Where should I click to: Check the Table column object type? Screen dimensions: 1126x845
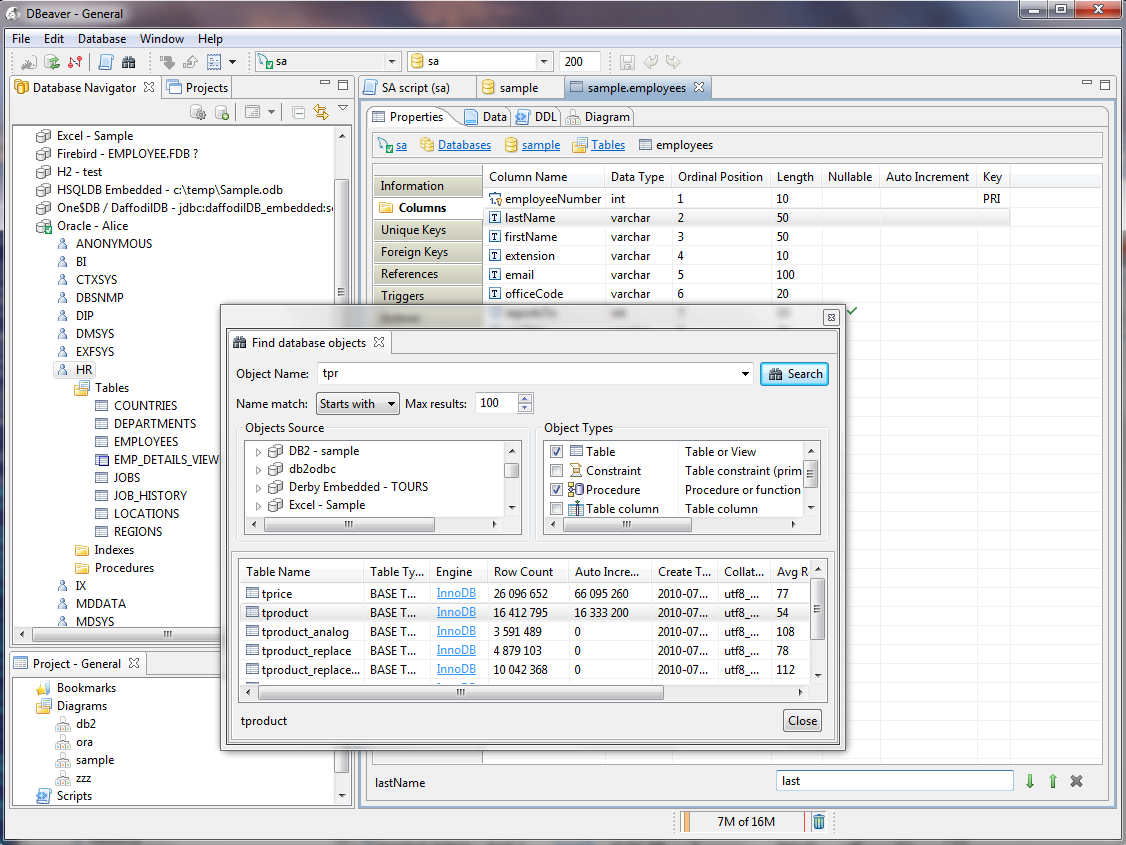(557, 509)
